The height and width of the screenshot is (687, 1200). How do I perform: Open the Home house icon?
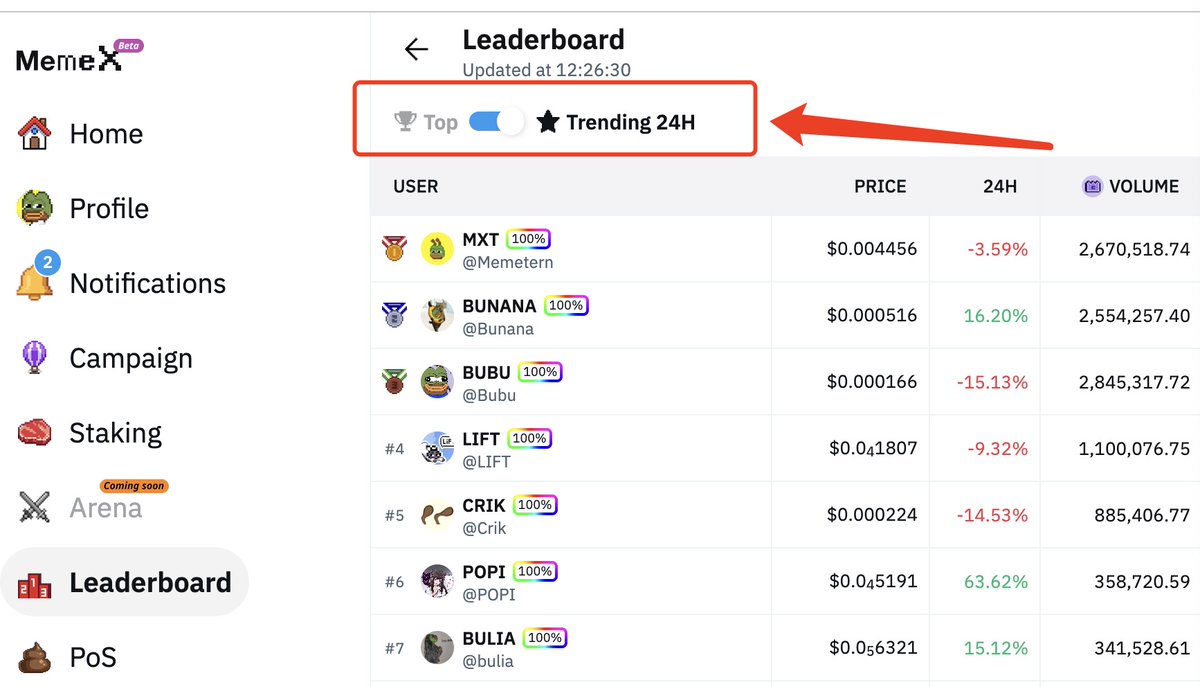(35, 133)
